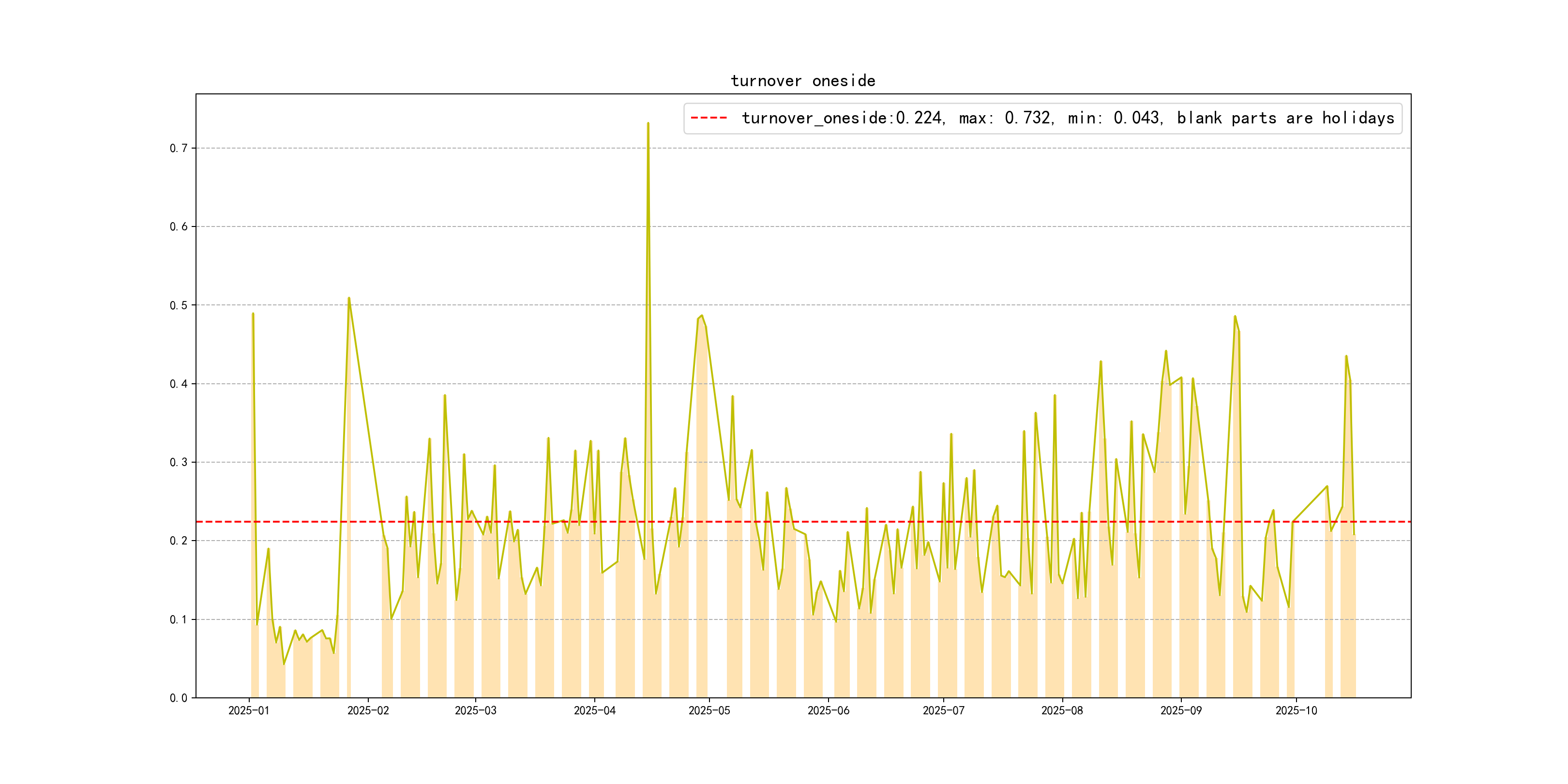
Task: Click the red dashed line sample in legend
Action: 709,118
